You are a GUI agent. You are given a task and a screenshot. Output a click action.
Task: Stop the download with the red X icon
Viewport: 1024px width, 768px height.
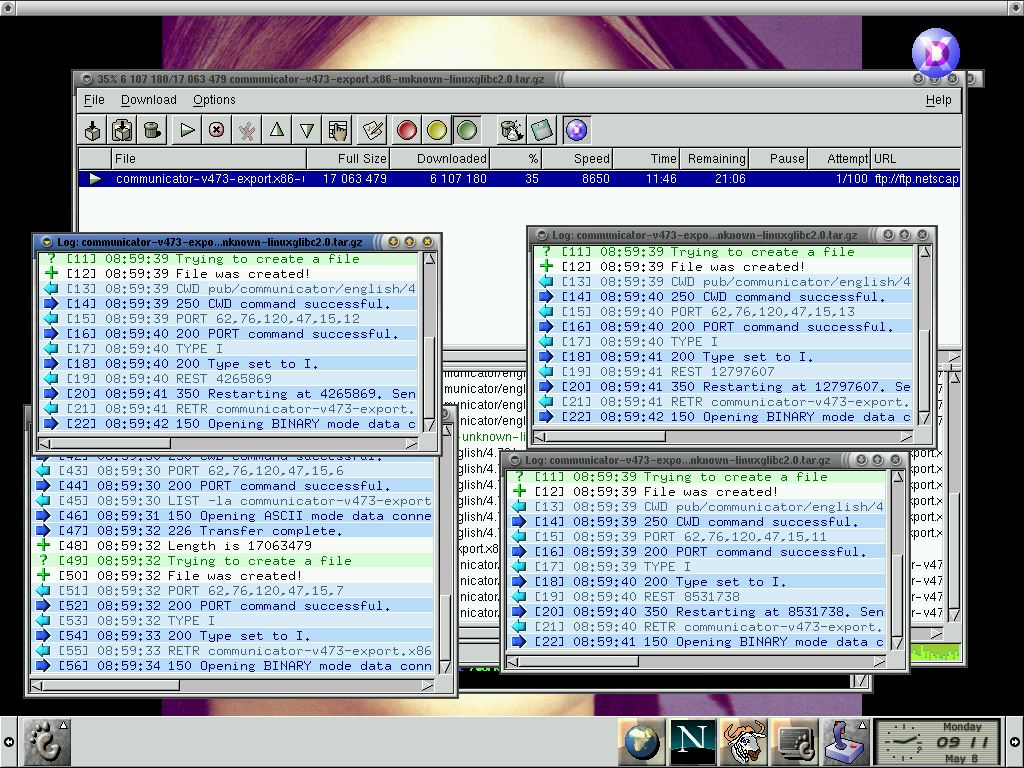[216, 130]
